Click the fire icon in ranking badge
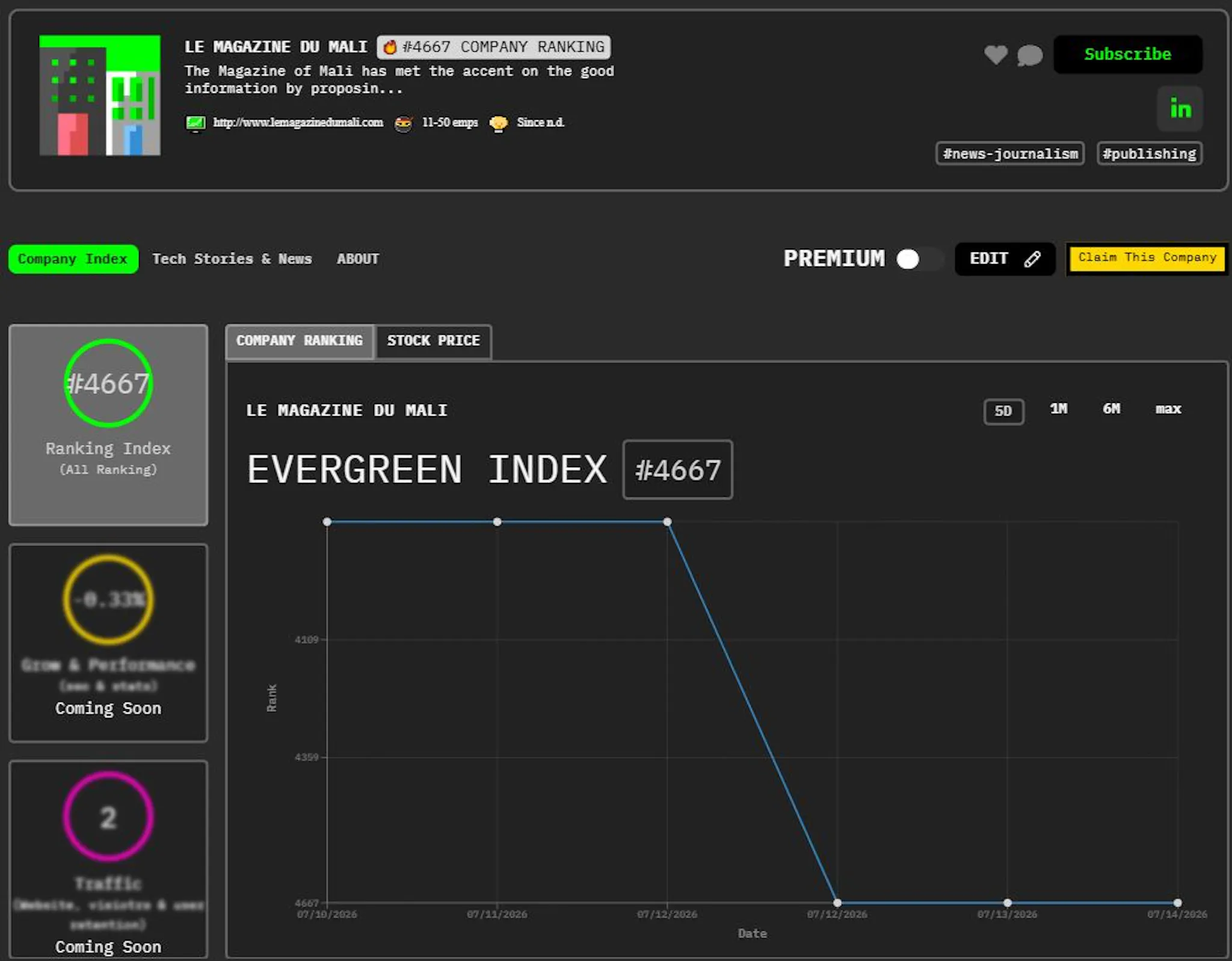Screen dimensions: 1232x961 (x=390, y=47)
